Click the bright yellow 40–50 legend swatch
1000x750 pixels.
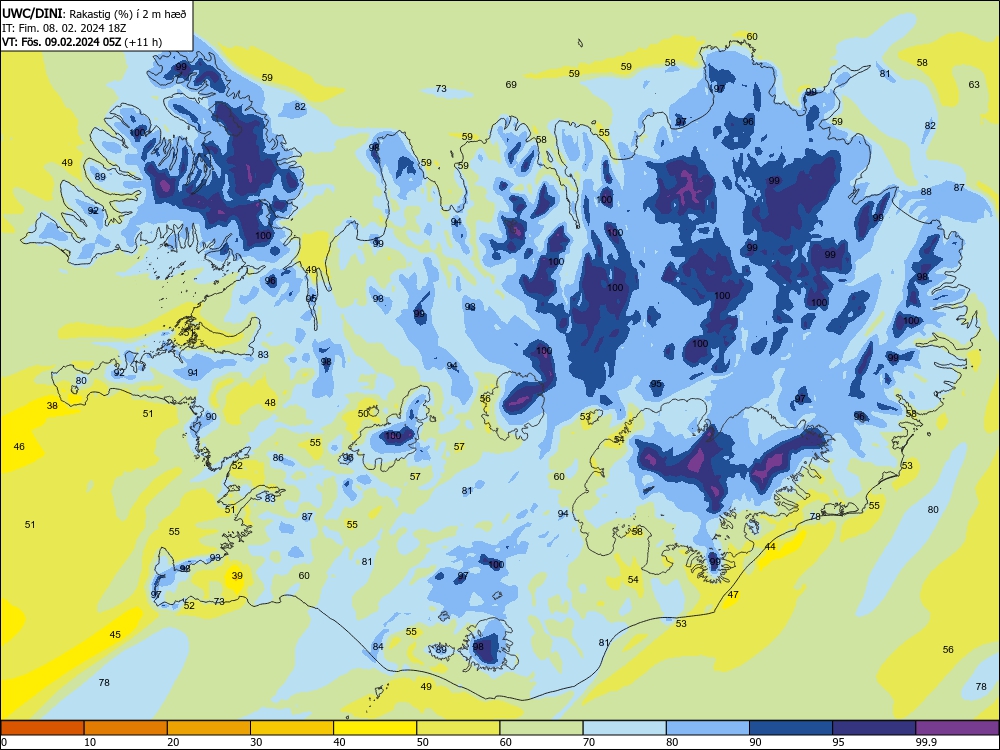point(375,728)
